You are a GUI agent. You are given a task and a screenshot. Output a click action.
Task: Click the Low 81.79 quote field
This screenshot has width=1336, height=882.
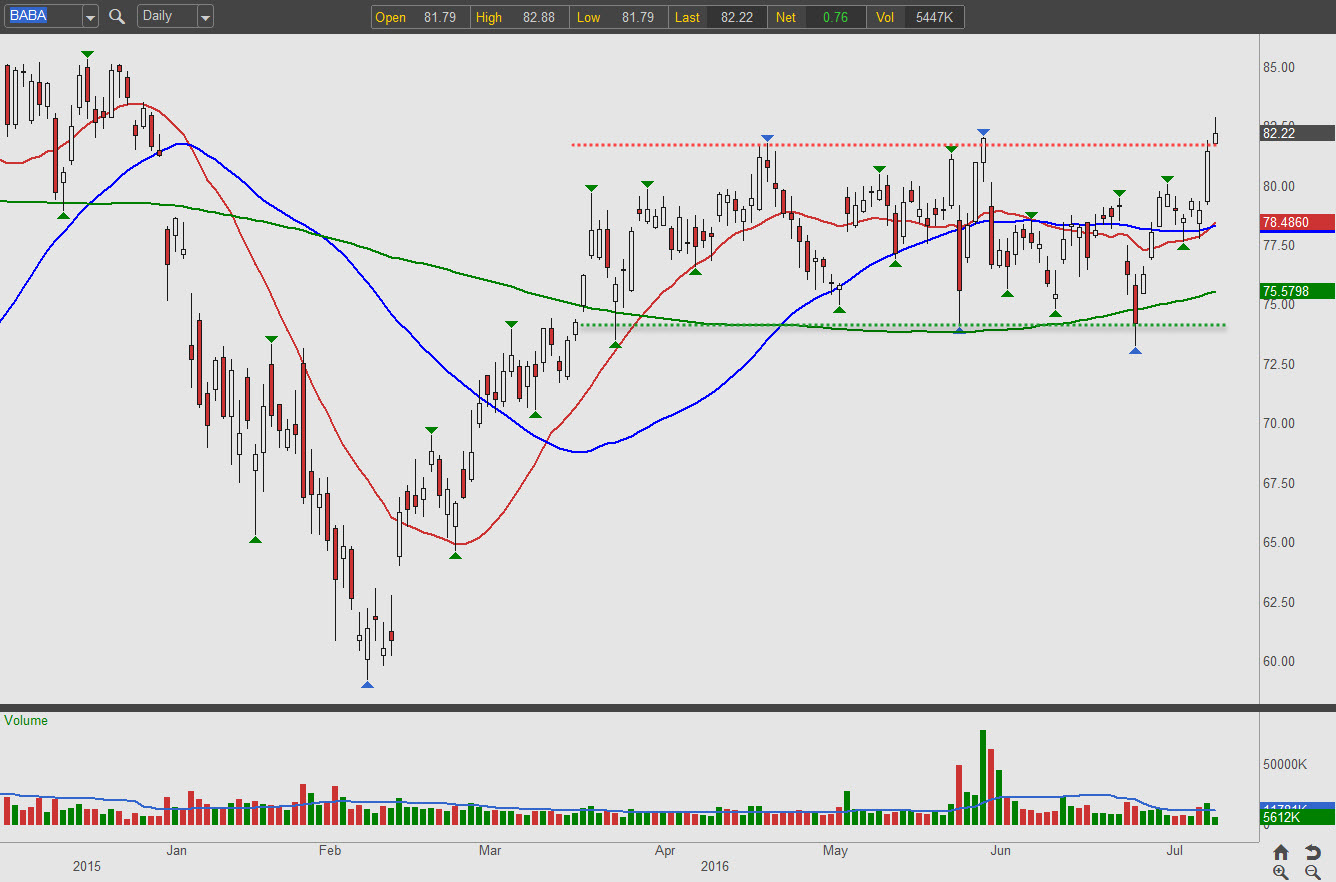click(x=619, y=17)
